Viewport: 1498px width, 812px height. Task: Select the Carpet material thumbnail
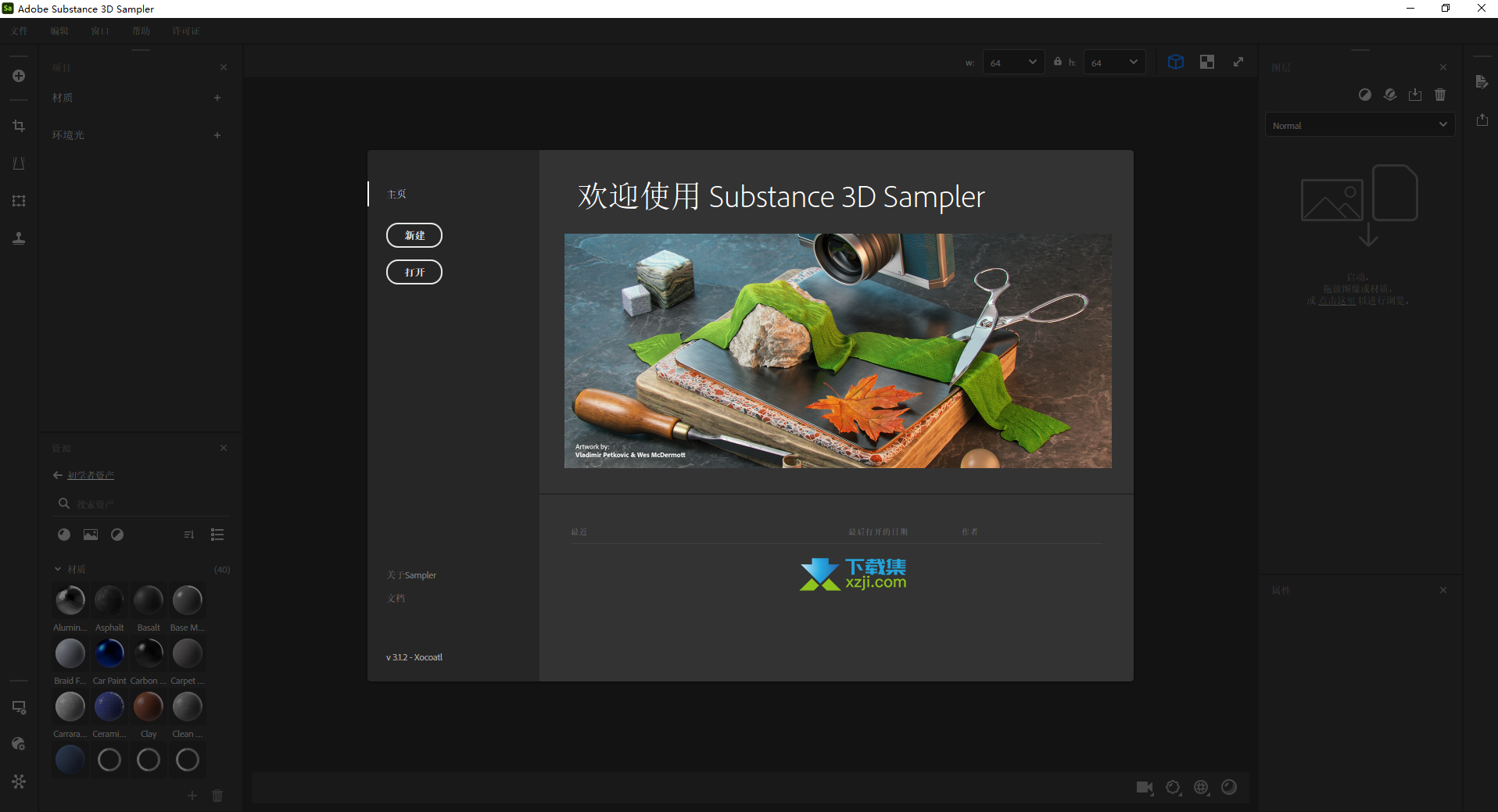[188, 653]
